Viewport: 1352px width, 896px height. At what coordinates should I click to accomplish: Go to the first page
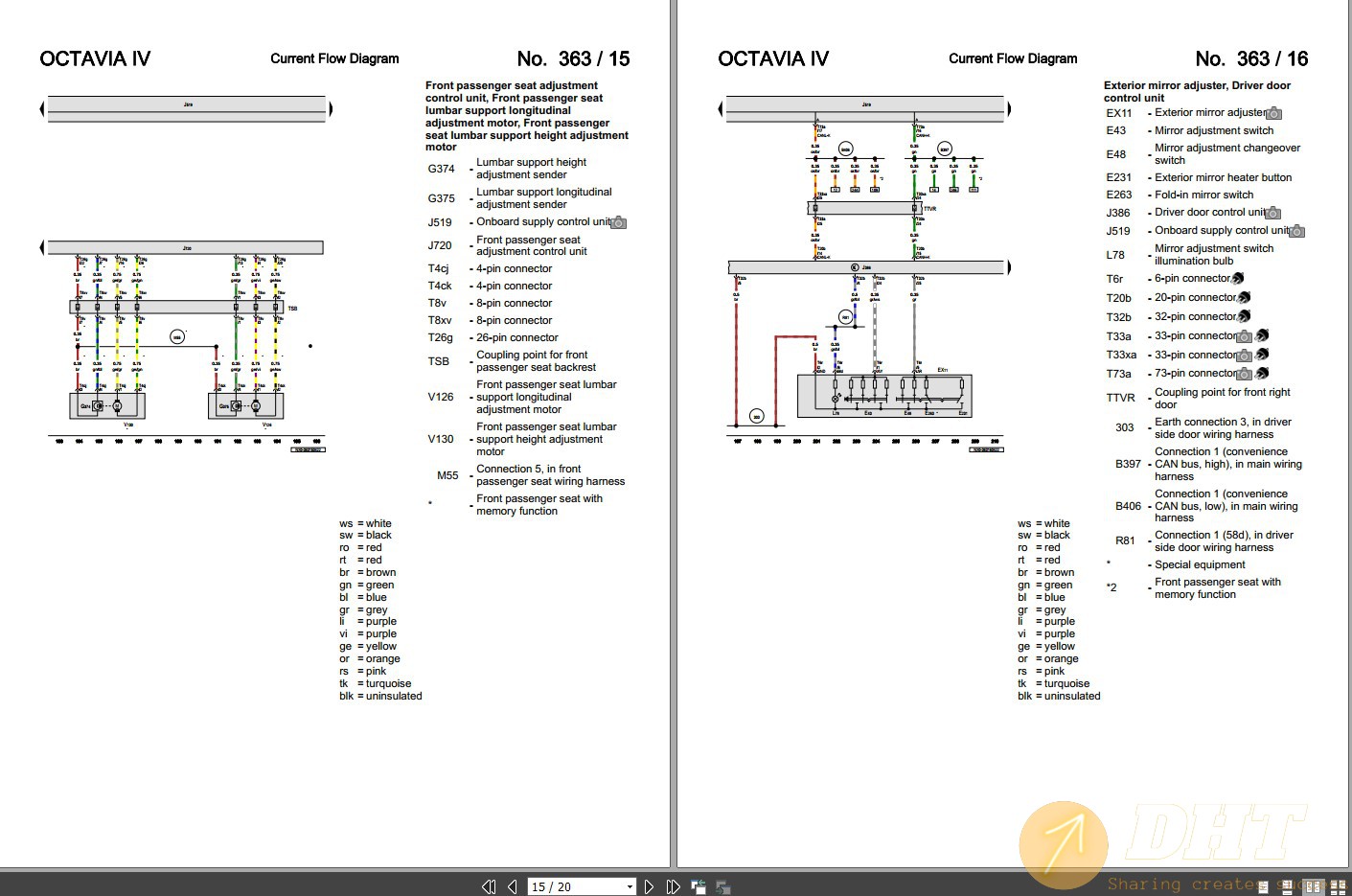coord(489,886)
